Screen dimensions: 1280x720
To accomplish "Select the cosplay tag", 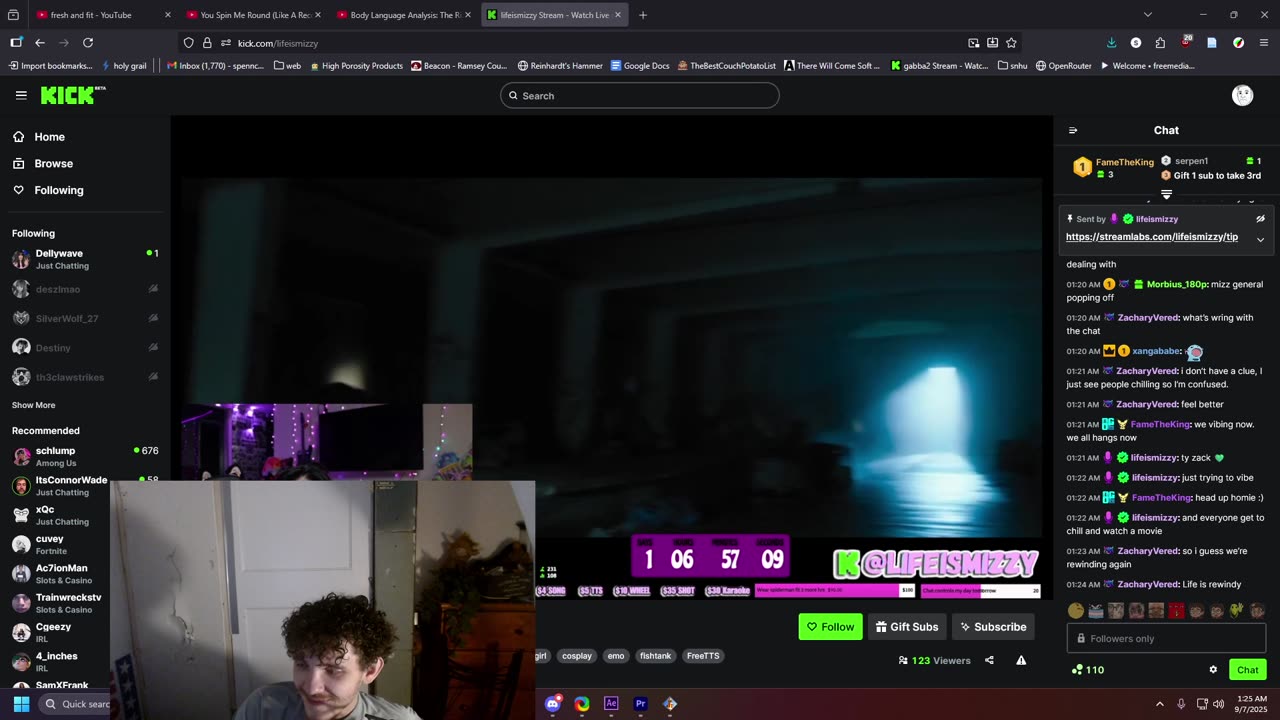I will coord(577,656).
